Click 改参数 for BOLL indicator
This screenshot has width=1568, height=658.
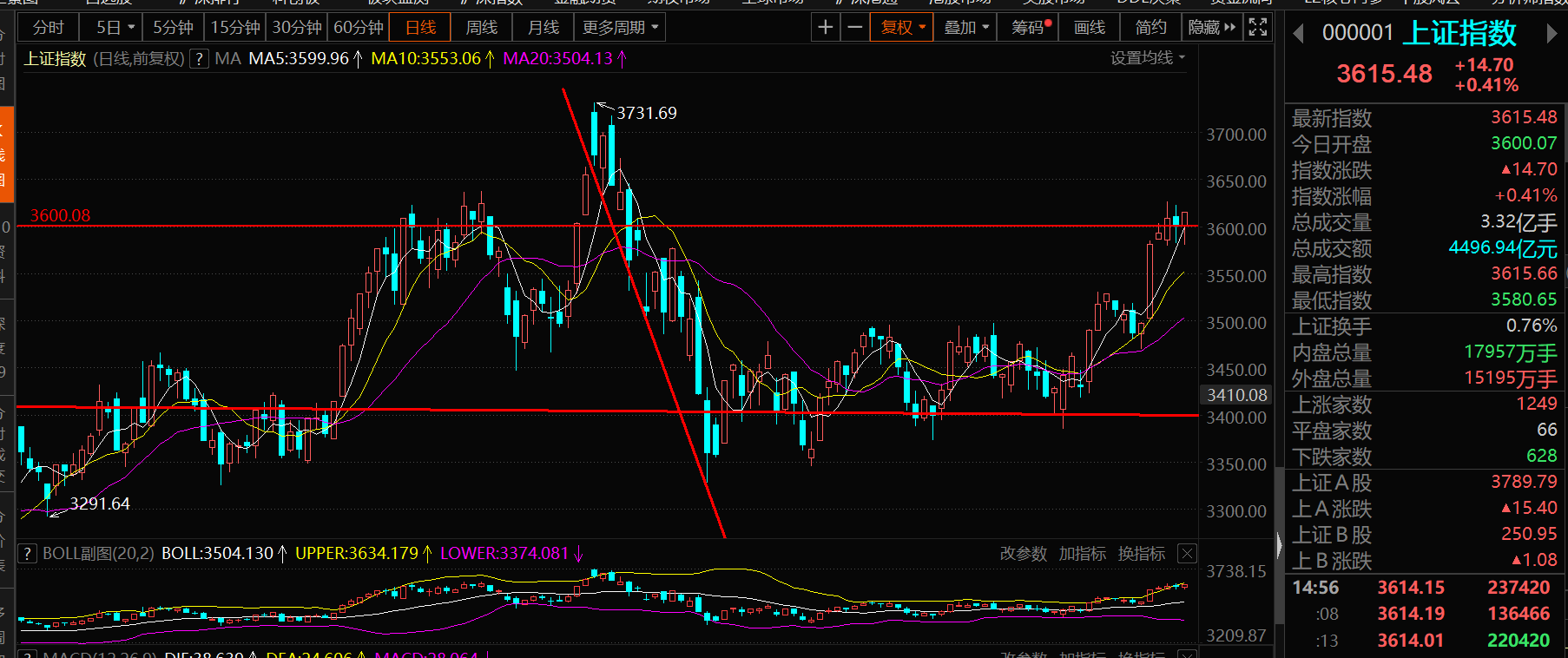point(1023,554)
